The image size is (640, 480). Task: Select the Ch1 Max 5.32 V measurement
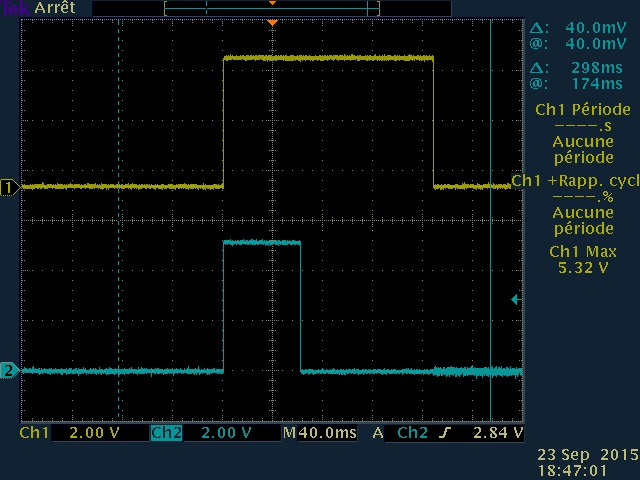coord(583,260)
